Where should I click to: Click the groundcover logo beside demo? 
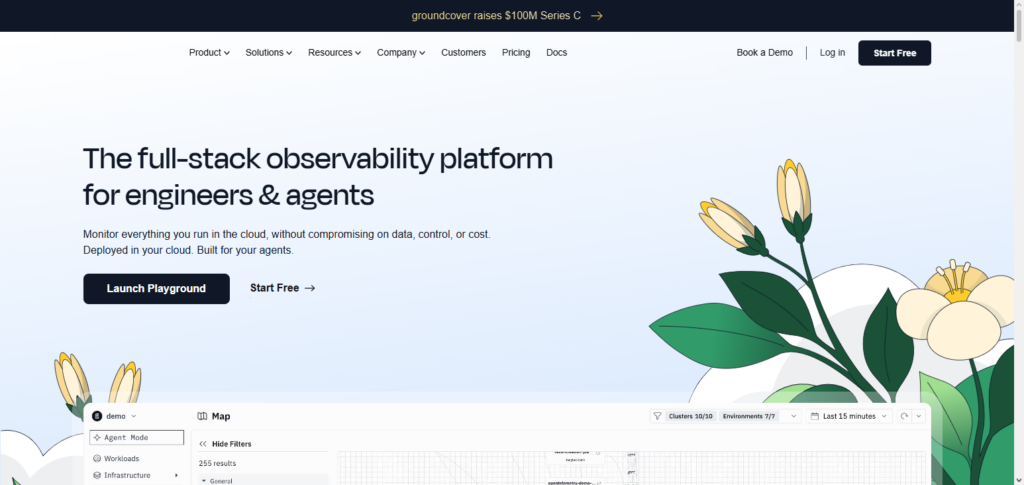pos(97,416)
